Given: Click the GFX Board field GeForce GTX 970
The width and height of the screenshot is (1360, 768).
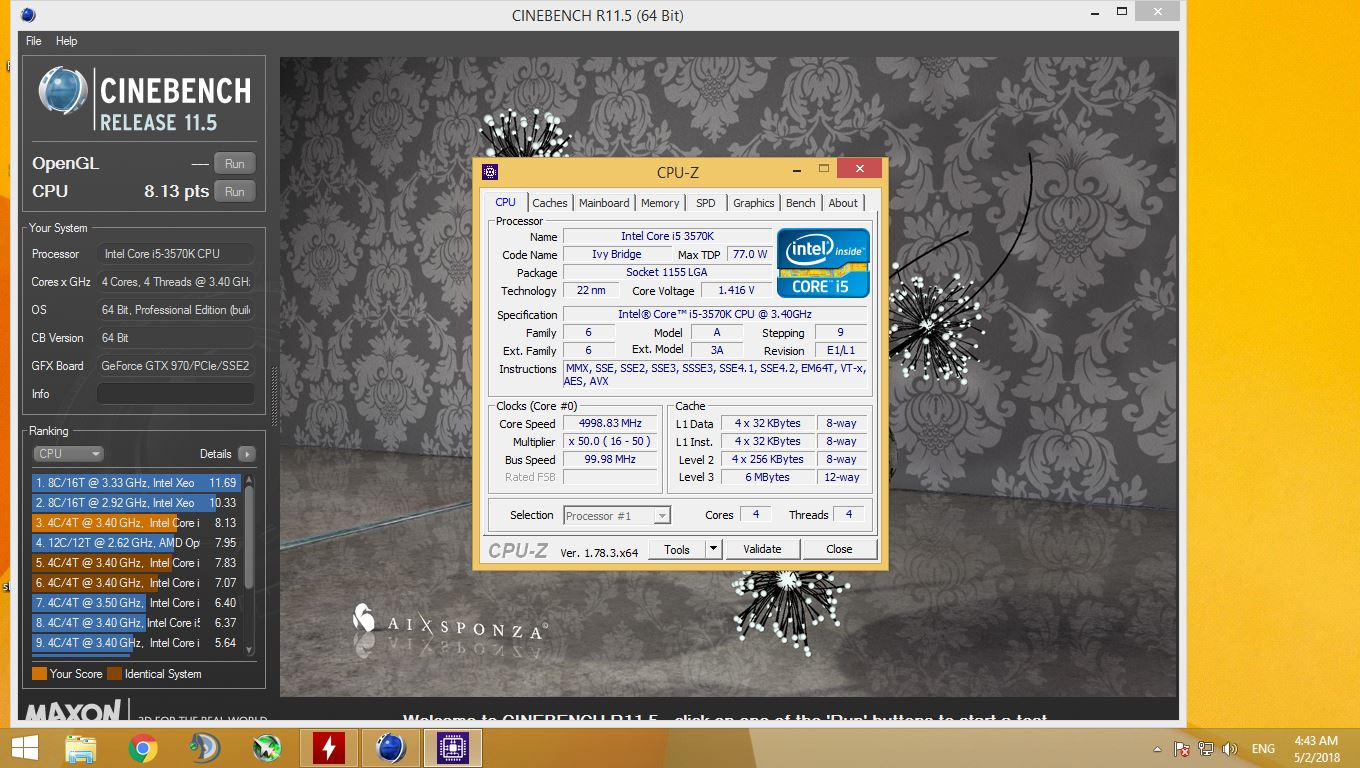Looking at the screenshot, I should (175, 366).
